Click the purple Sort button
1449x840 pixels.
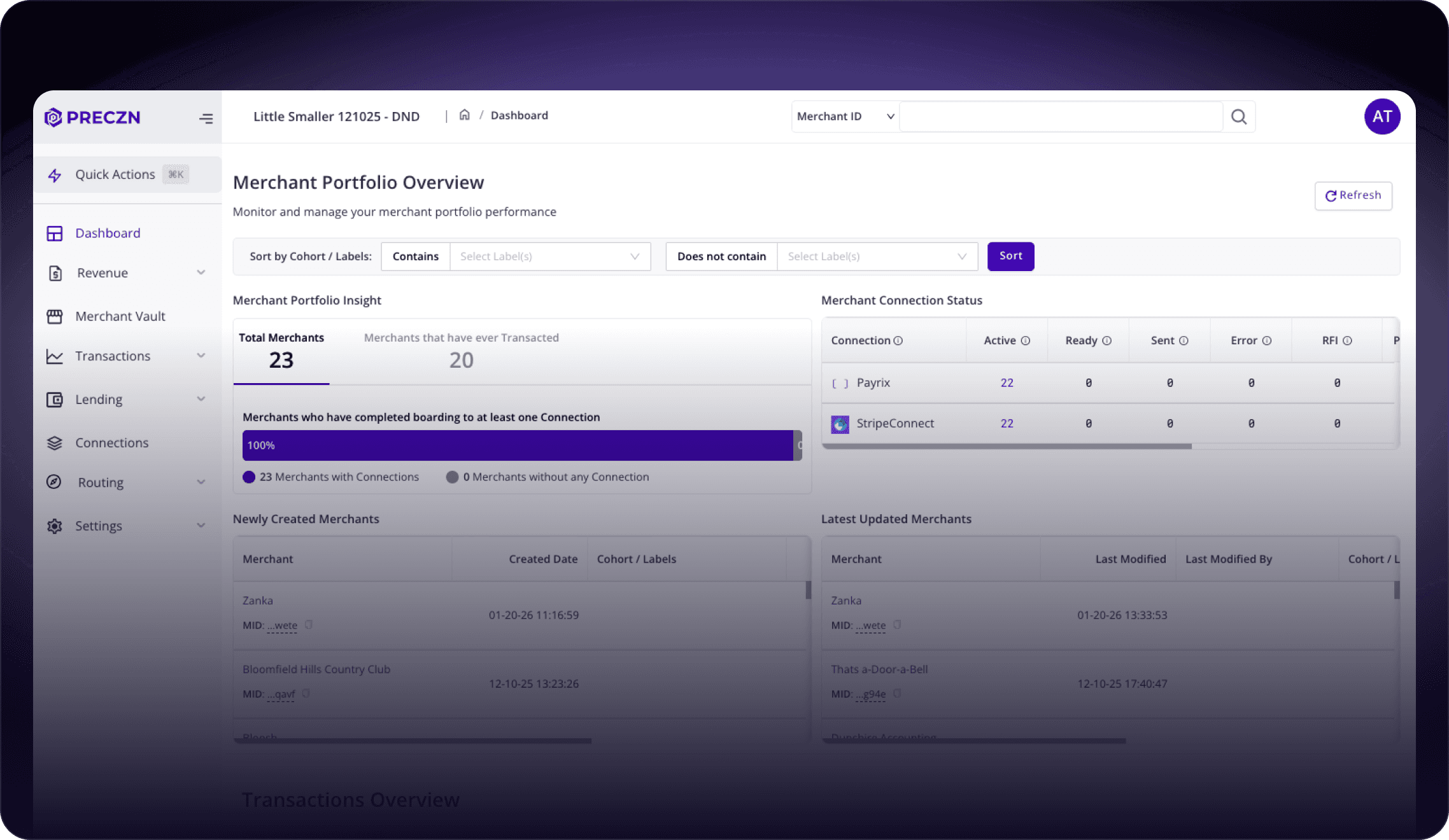(1010, 256)
